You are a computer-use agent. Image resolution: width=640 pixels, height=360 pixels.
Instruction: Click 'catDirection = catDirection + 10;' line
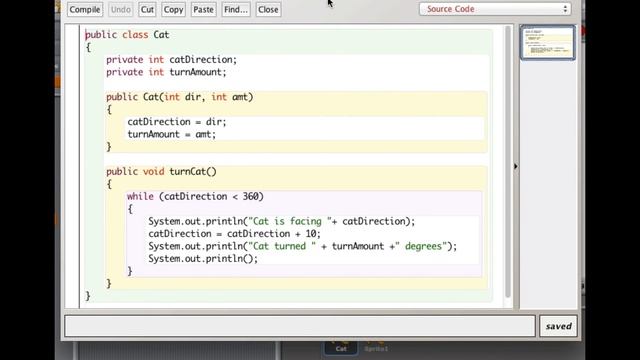click(x=235, y=234)
